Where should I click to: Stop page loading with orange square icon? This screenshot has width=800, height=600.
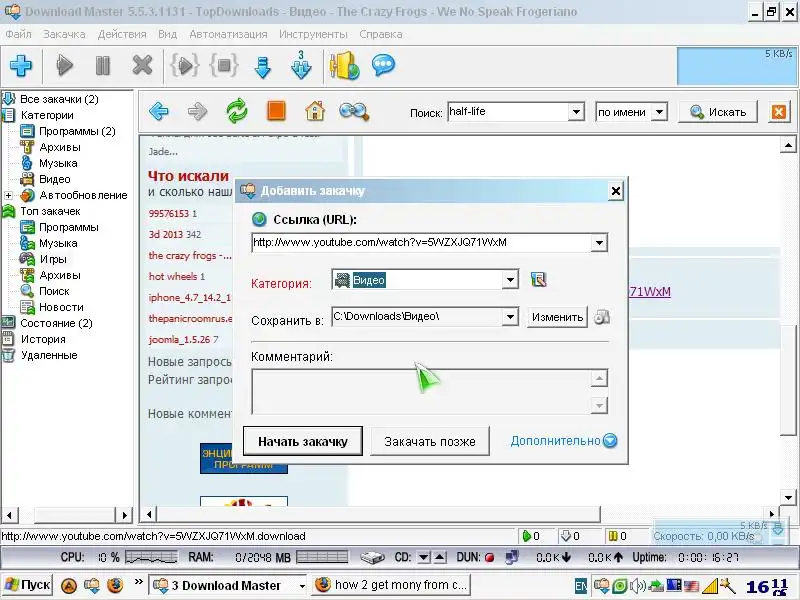tap(276, 111)
